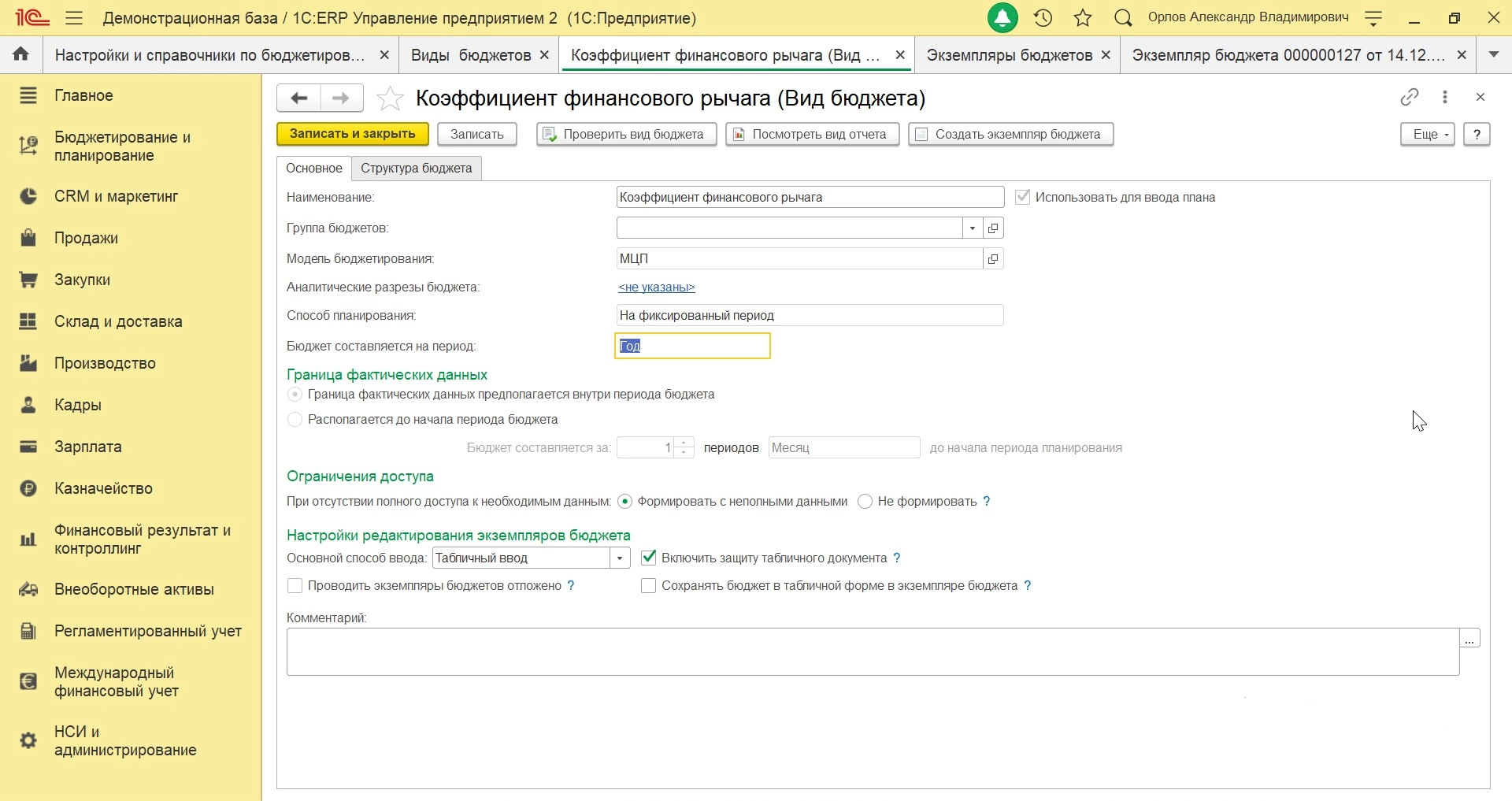Add budget type to favorites star
This screenshot has height=801, width=1512.
390,98
